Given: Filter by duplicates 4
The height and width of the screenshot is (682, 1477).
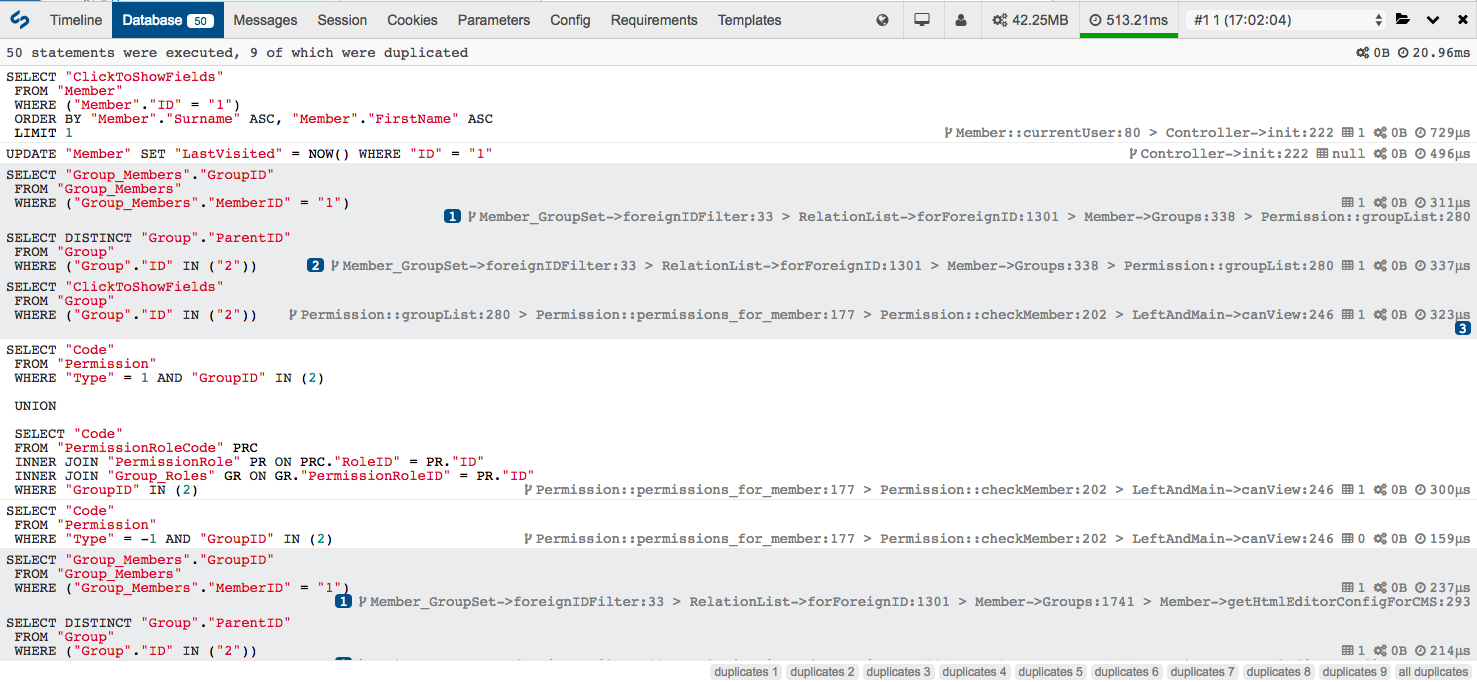Looking at the screenshot, I should 974,672.
